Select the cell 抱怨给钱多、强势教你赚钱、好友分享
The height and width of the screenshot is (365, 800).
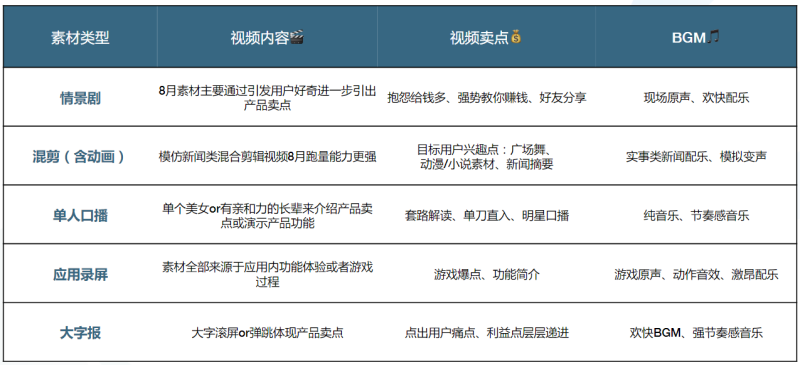coord(487,98)
